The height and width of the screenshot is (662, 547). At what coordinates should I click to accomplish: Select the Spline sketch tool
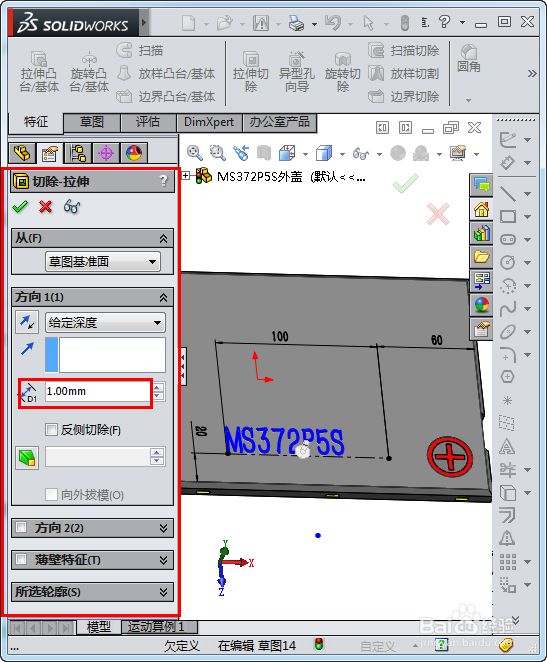[x=508, y=309]
